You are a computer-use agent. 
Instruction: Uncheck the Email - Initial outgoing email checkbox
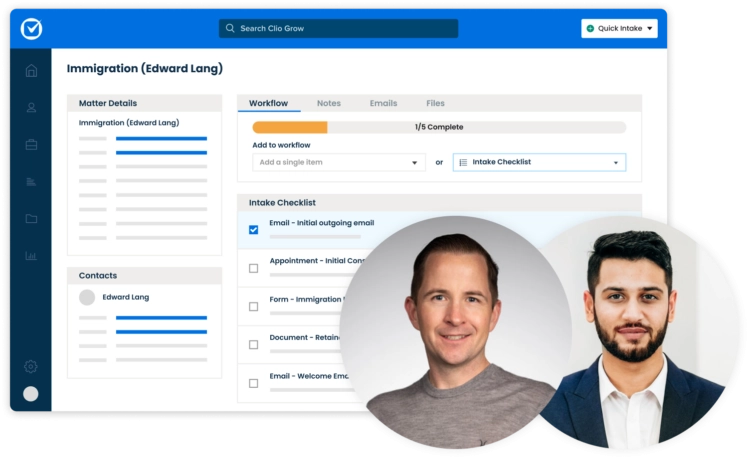tap(253, 230)
